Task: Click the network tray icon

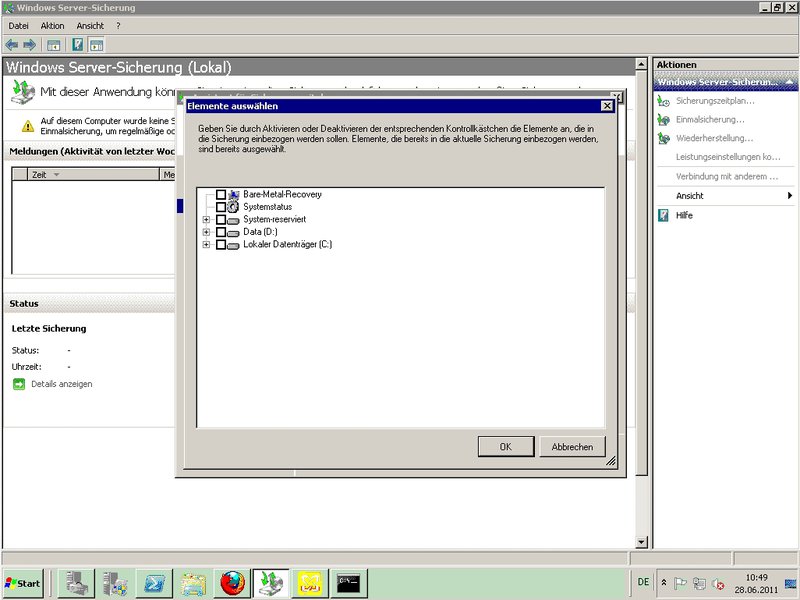Action: coord(699,583)
